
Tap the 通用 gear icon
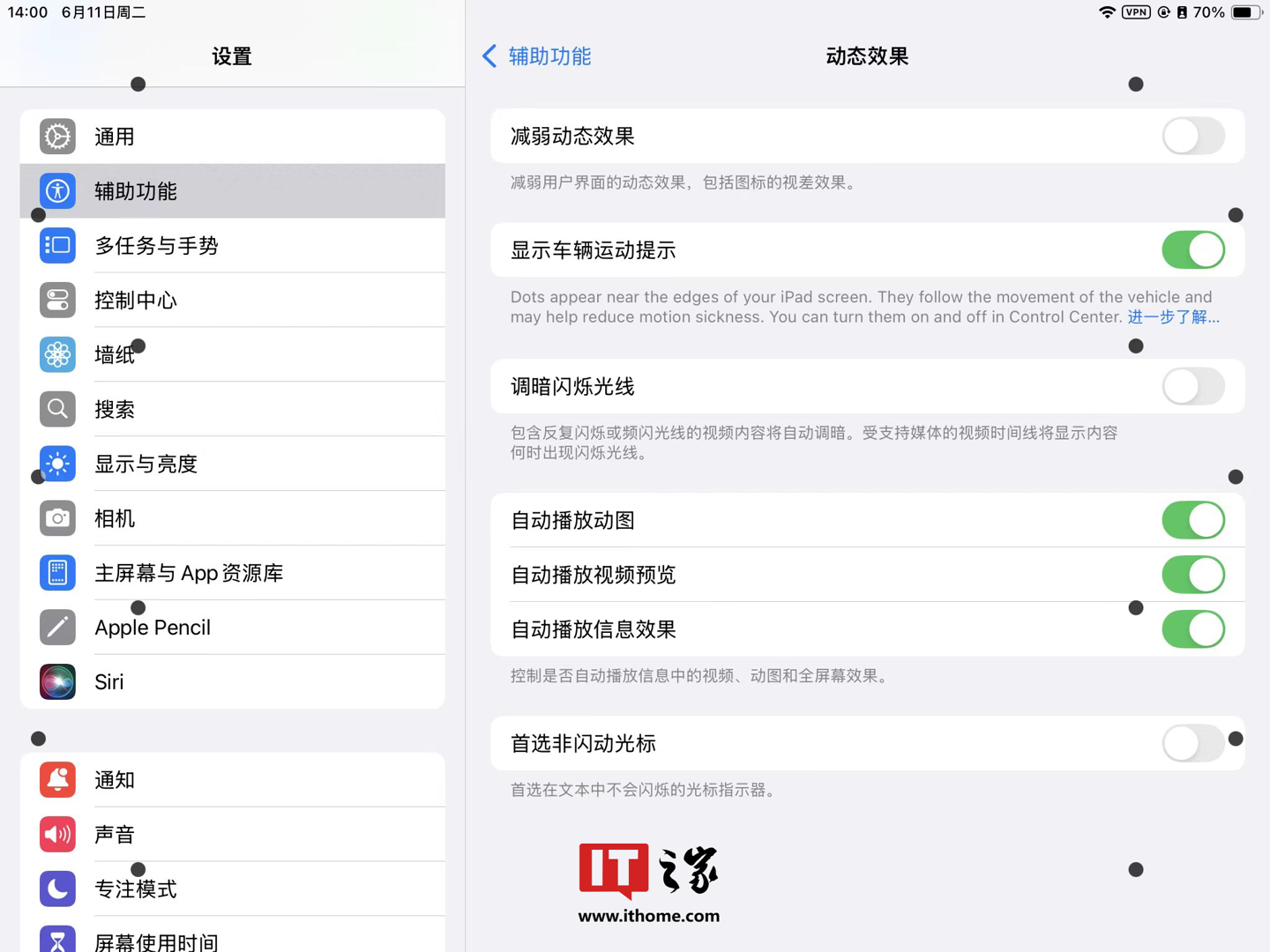pyautogui.click(x=57, y=137)
